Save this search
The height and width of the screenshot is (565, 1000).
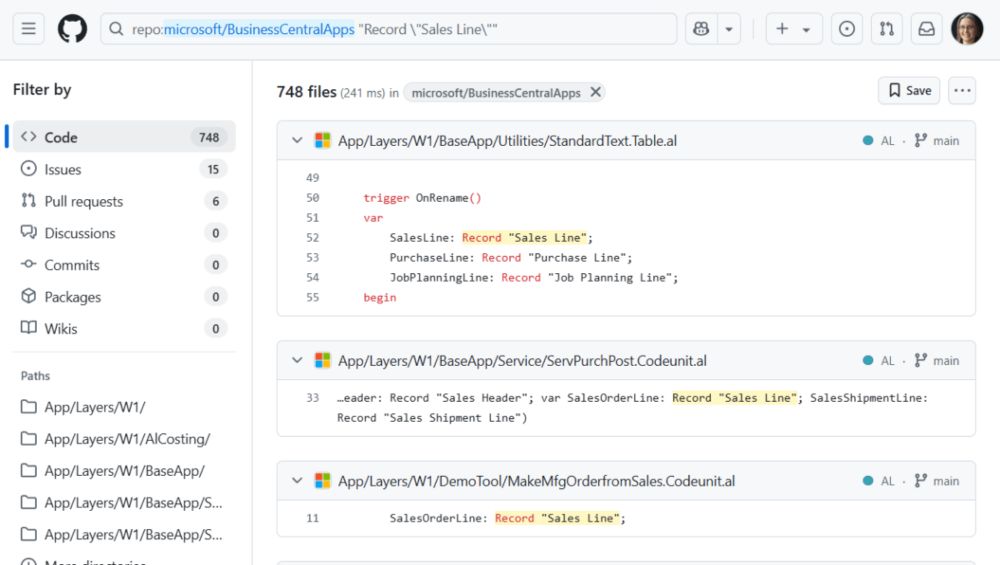tap(909, 91)
